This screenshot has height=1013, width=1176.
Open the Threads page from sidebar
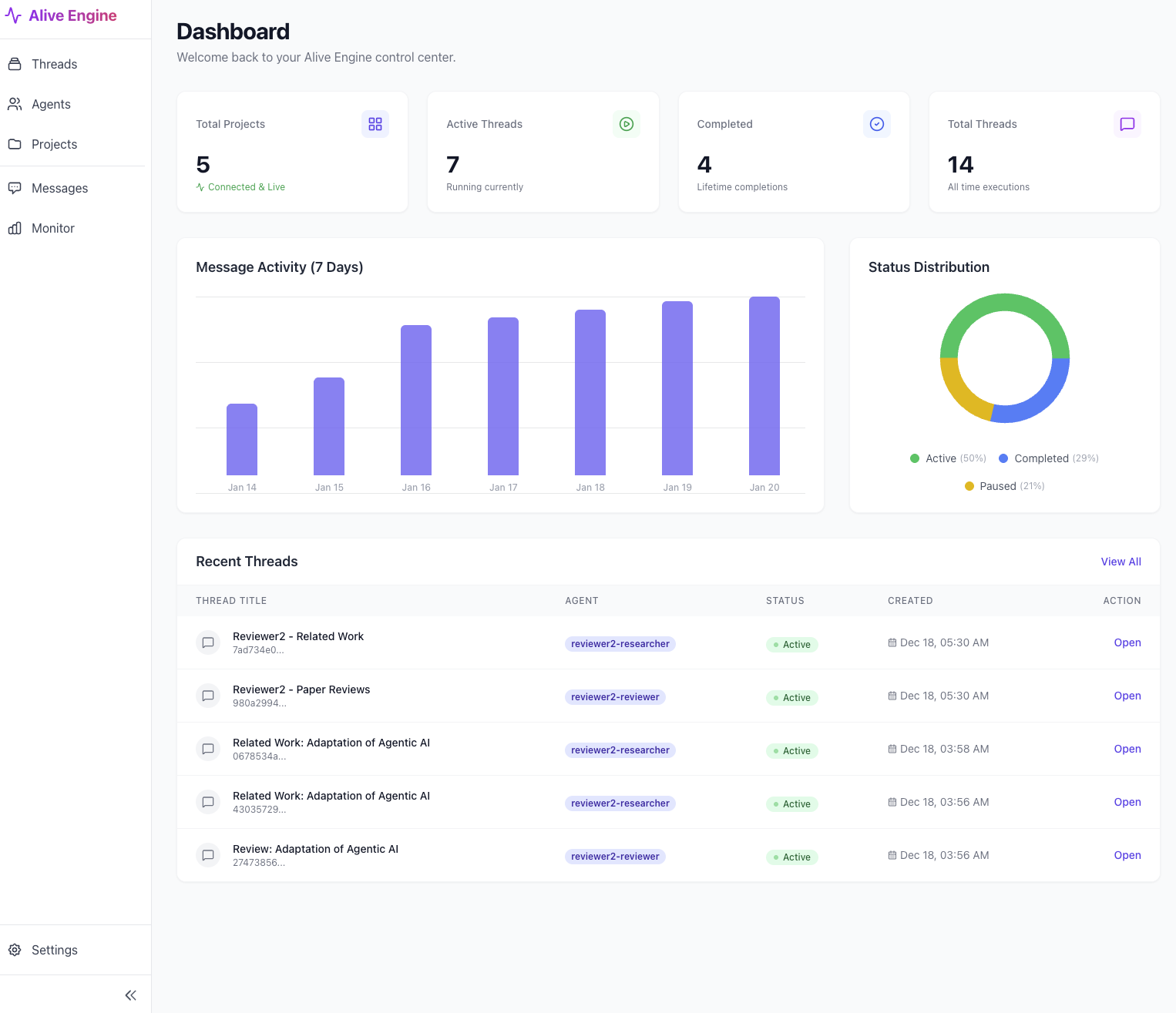54,64
